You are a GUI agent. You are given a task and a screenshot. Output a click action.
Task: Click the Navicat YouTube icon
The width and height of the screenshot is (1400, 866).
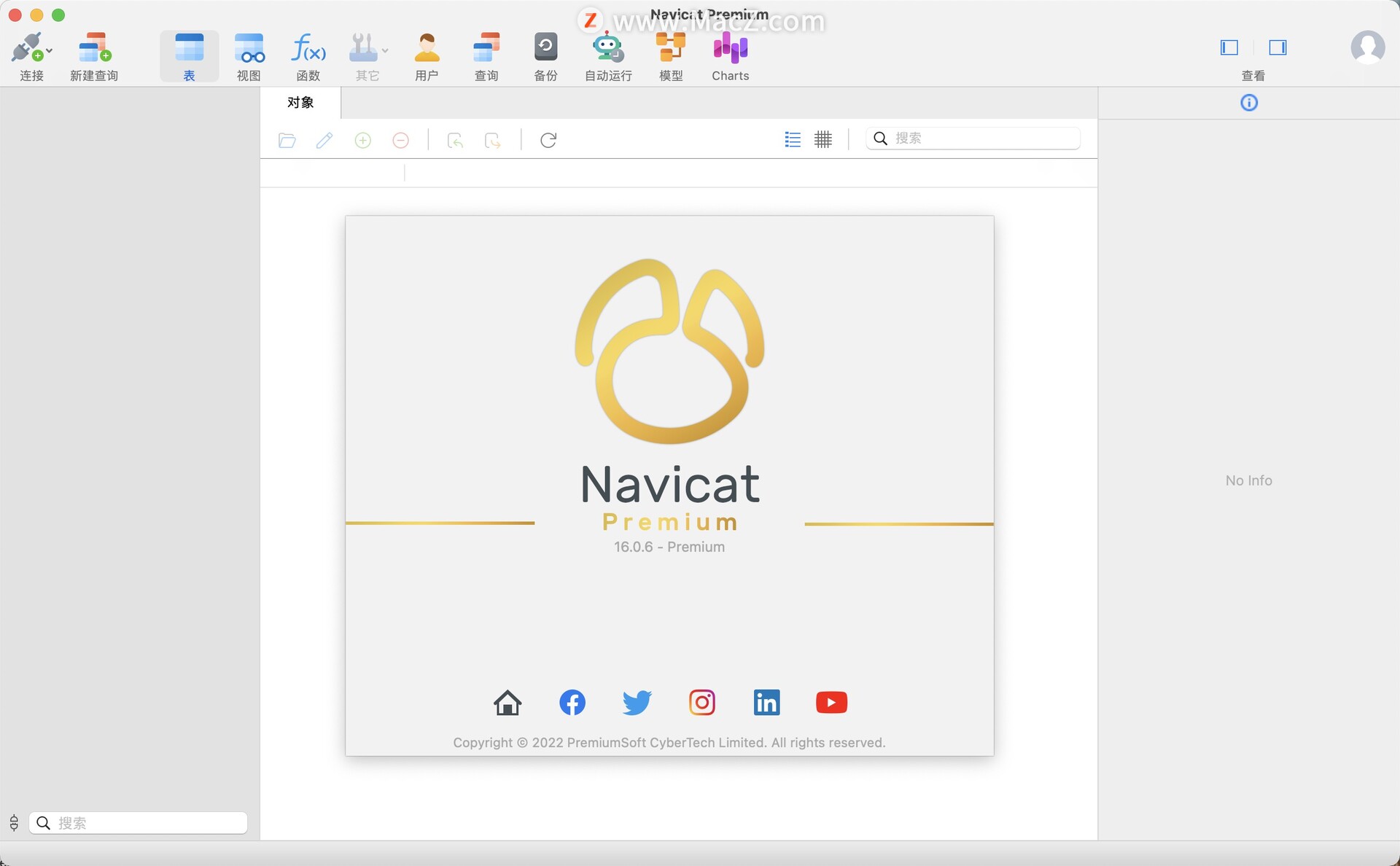point(831,701)
